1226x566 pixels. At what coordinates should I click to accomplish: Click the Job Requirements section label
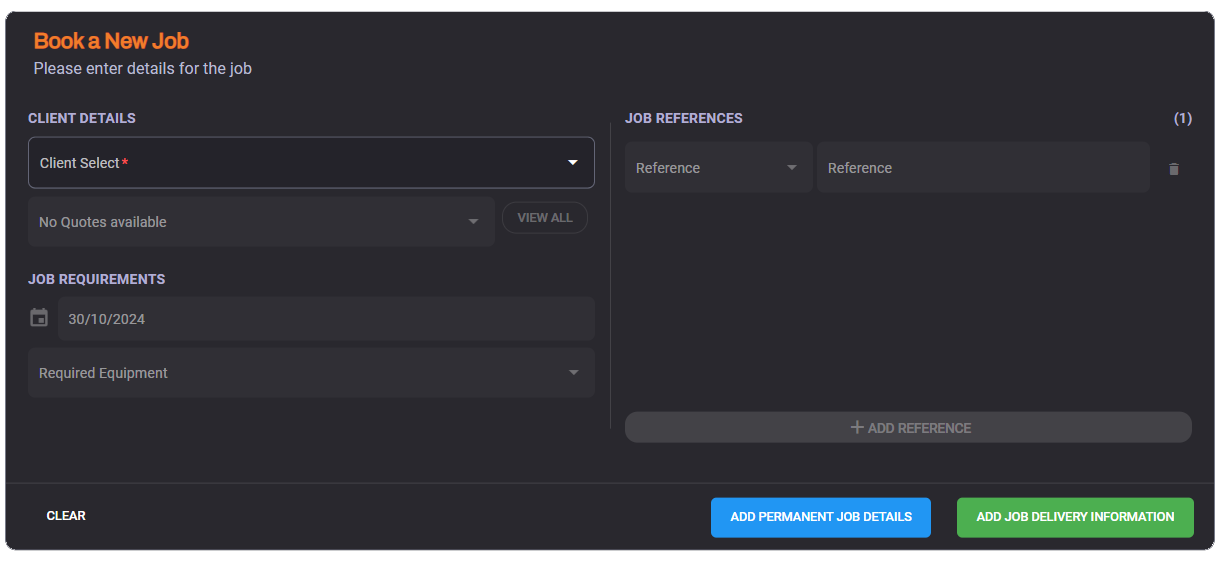click(x=97, y=279)
